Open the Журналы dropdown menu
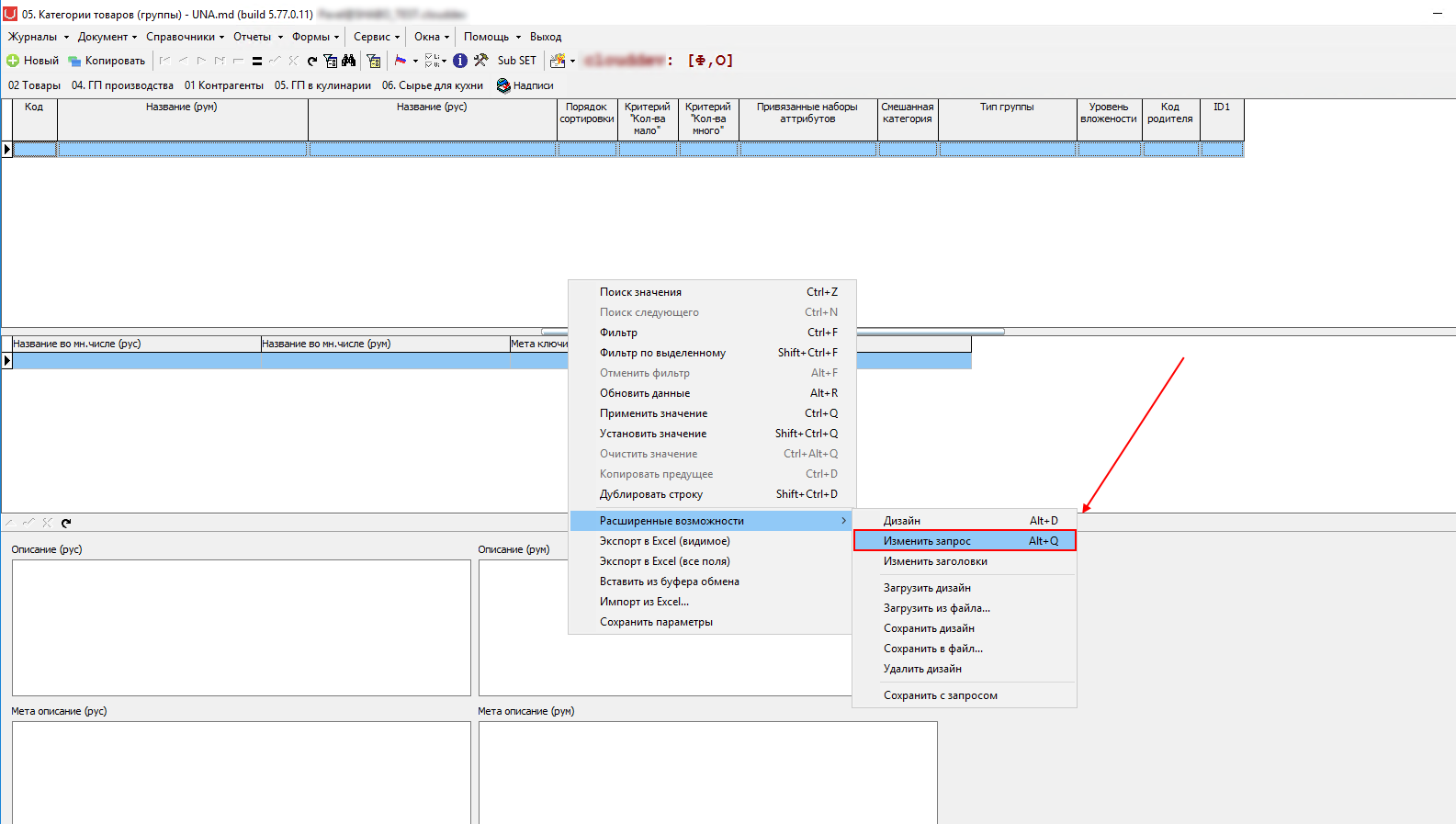This screenshot has height=824, width=1456. [x=39, y=37]
